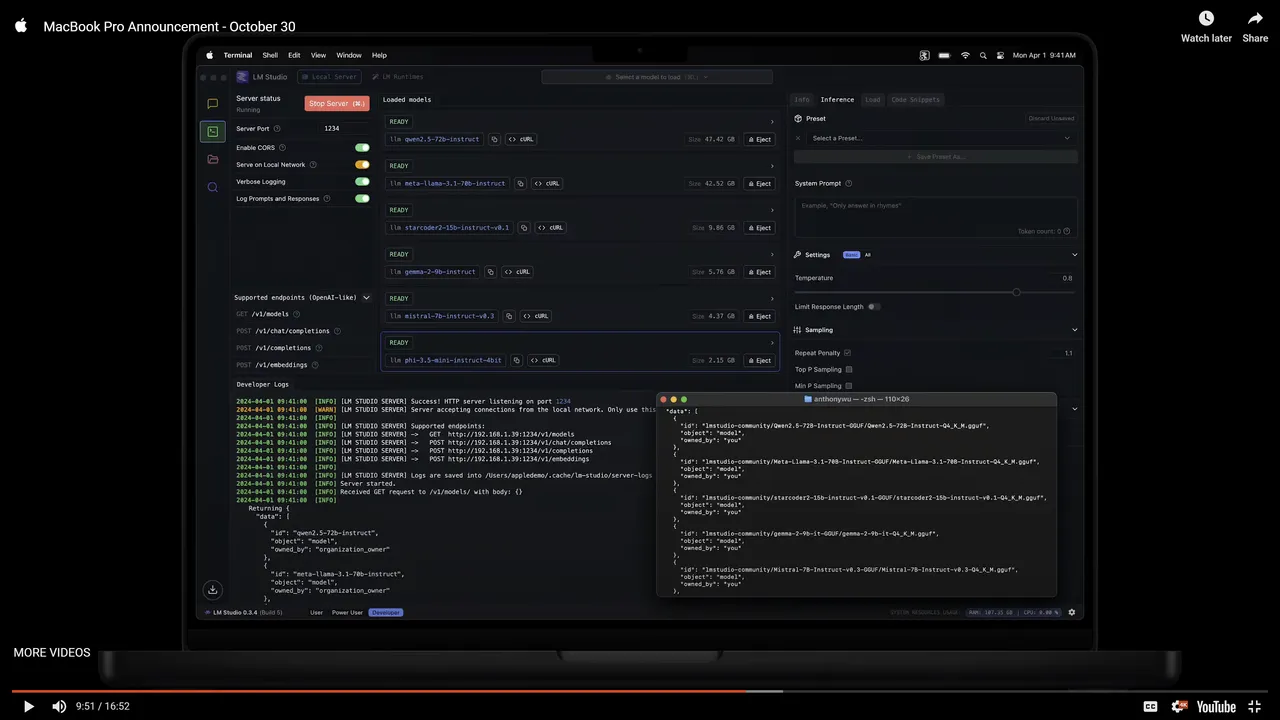The width and height of the screenshot is (1280, 720).
Task: Click the Log Prompts and Responses help icon
Action: click(327, 199)
